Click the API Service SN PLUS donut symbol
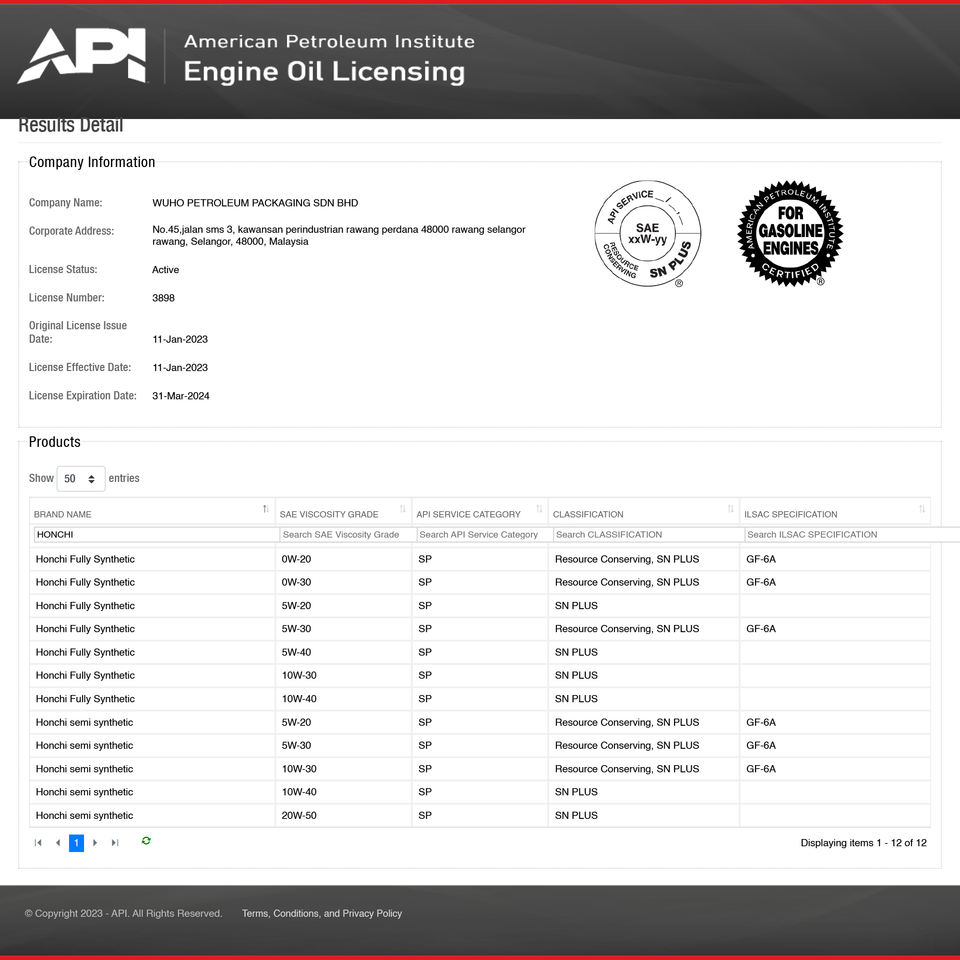Screen dimensions: 960x960 (648, 233)
